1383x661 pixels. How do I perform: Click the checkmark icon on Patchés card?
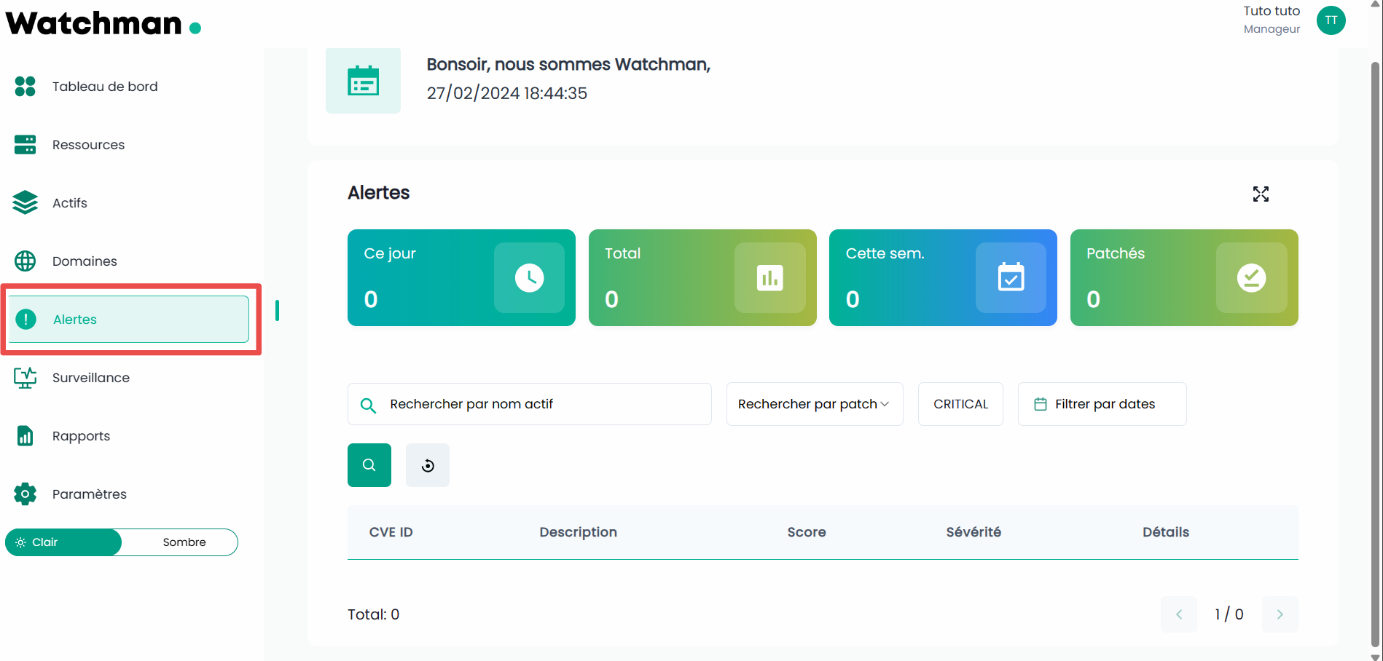pyautogui.click(x=1251, y=278)
